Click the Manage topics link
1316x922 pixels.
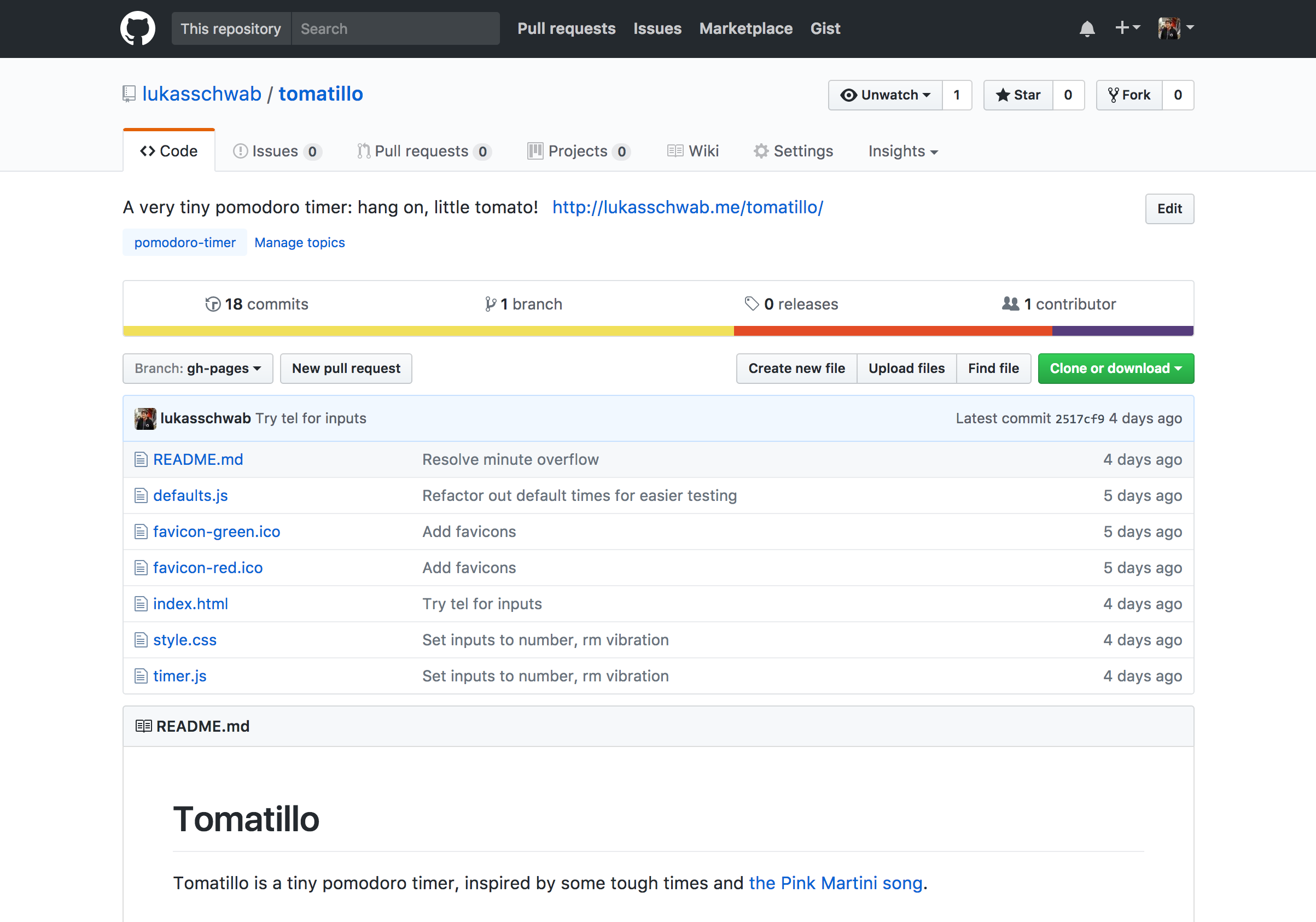(x=299, y=242)
